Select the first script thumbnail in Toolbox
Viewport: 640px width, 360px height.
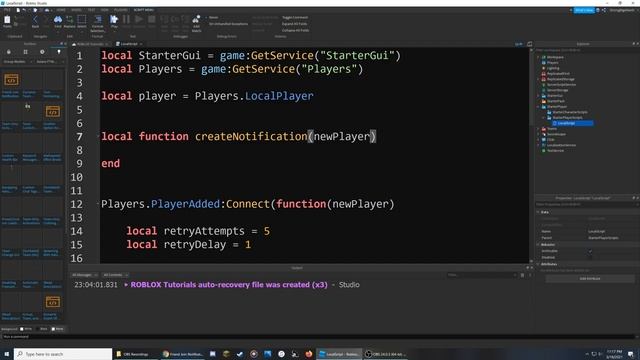(x=11, y=80)
